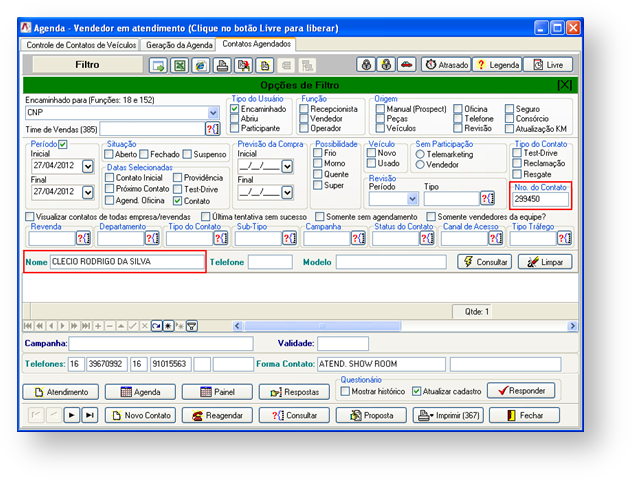Select the Telemarketing radio button
The image size is (632, 480).
(x=420, y=154)
